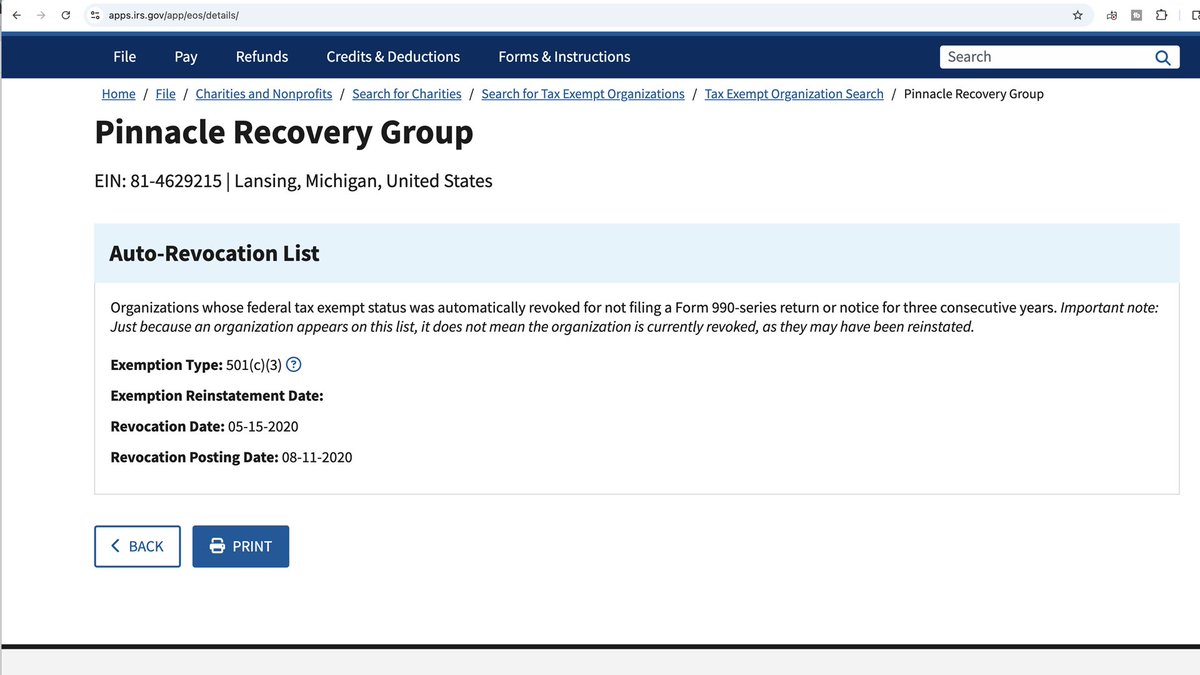Click the gray 'fb' extension icon

(x=1136, y=15)
